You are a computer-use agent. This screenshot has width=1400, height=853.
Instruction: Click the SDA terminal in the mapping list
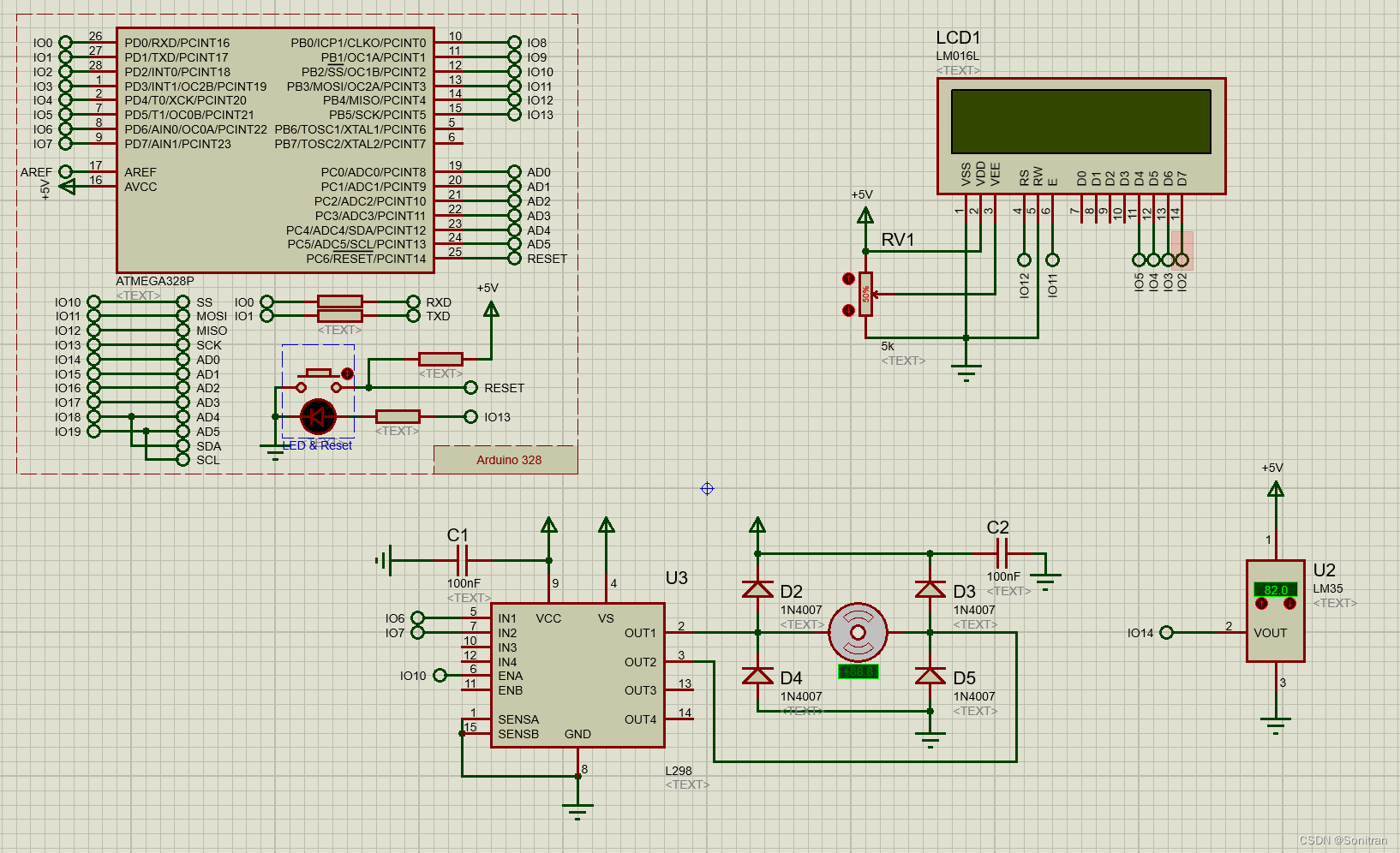coord(182,446)
